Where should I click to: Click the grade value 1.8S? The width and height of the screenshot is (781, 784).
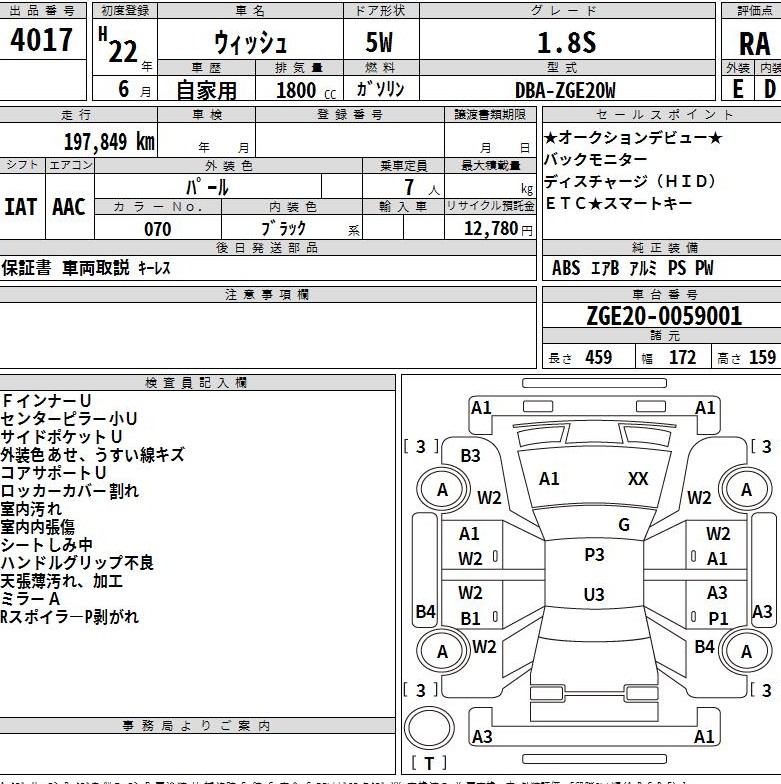pos(566,42)
